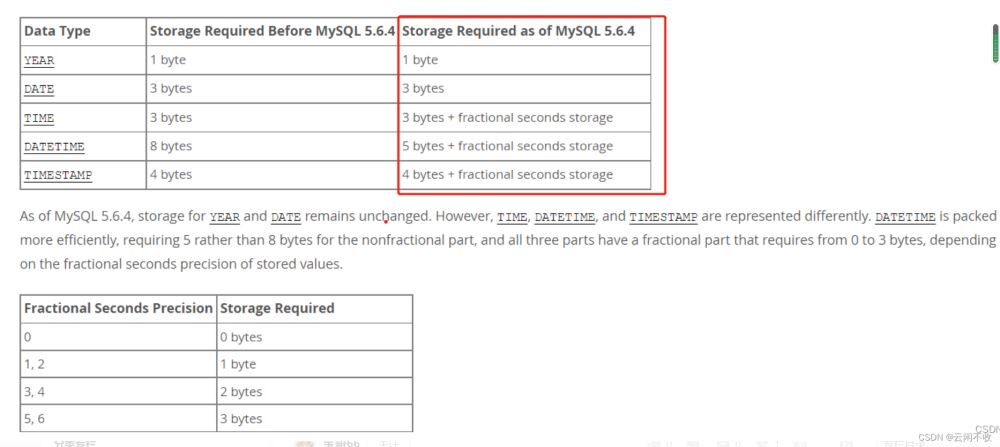Open the DATETIME link in the table's first column
This screenshot has width=1000, height=447.
54,147
